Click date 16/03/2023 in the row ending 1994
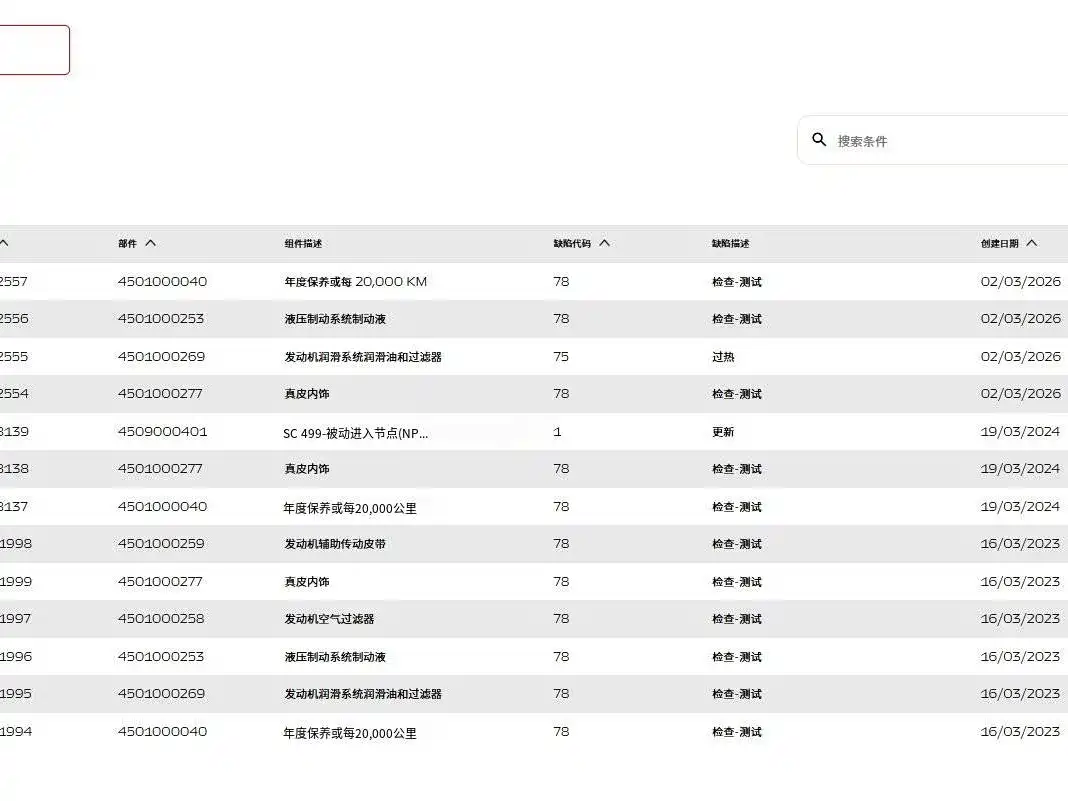The image size is (1068, 801). (x=1020, y=732)
